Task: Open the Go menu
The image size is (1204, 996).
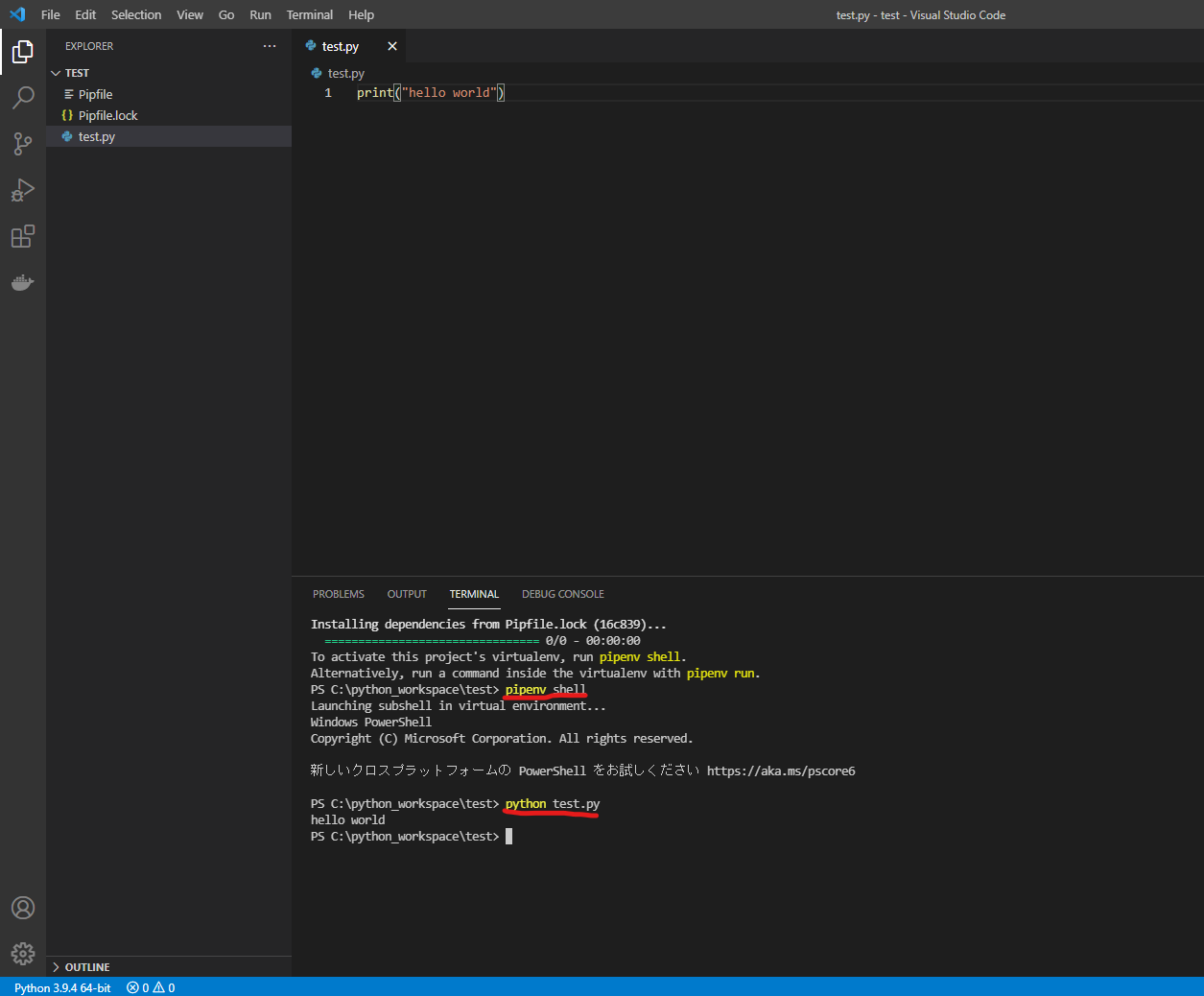Action: (226, 14)
